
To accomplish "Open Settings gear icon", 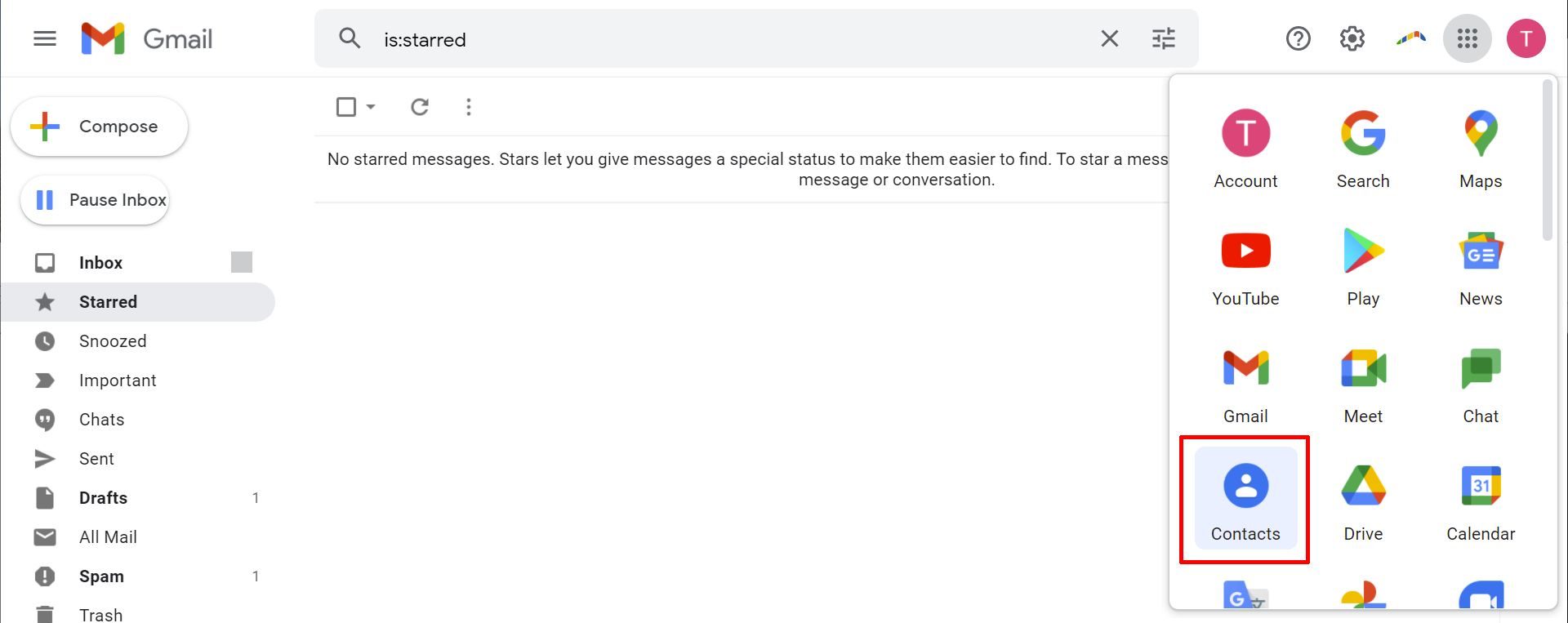I will [x=1352, y=38].
